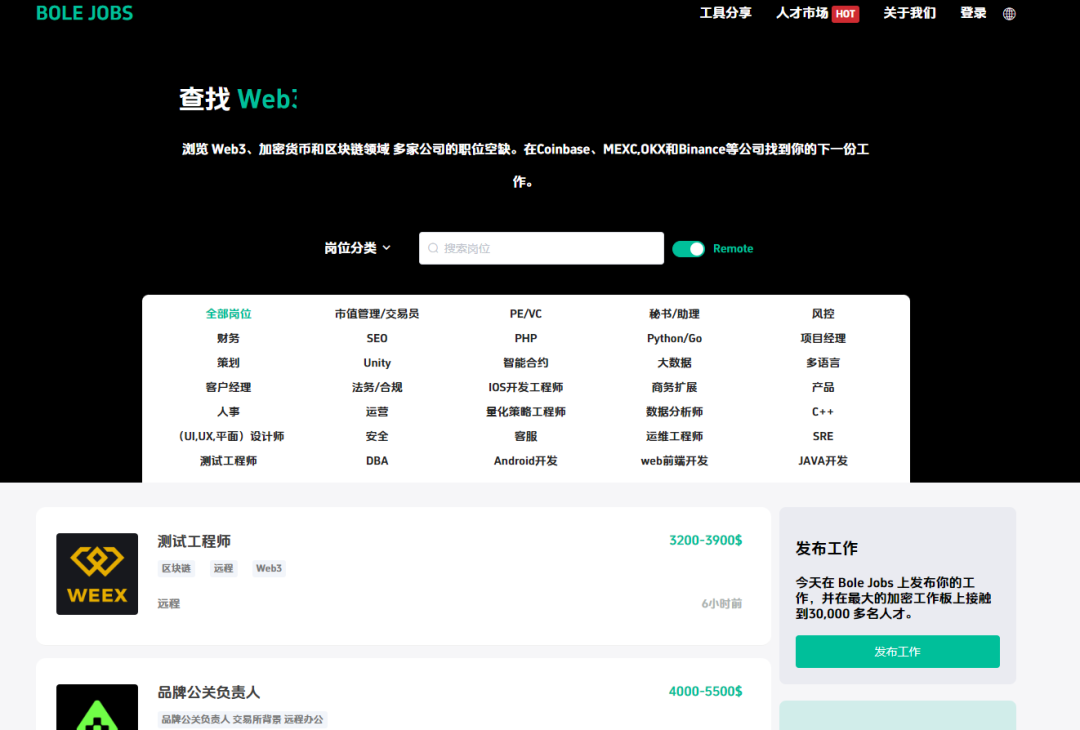This screenshot has width=1080, height=730.
Task: Select 大数据 category
Action: pyautogui.click(x=674, y=363)
